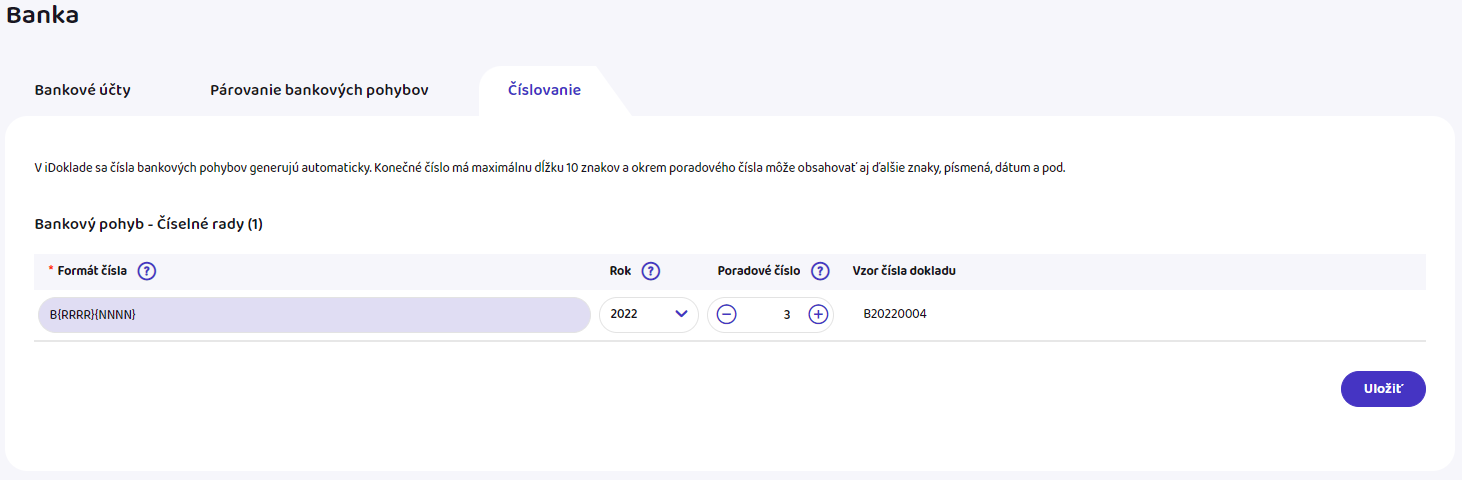Viewport: 1462px width, 480px height.
Task: Decrease Poradové číslo with minus icon
Action: point(727,314)
